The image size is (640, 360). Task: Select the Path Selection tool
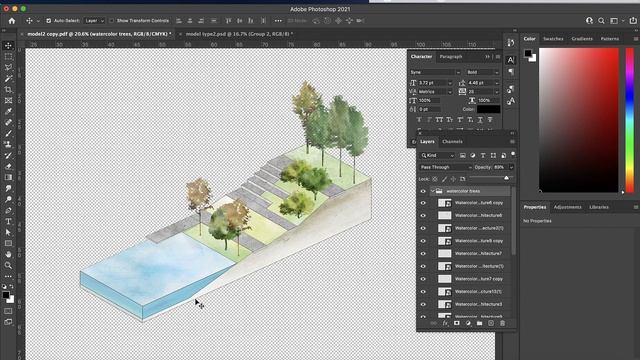(x=8, y=232)
